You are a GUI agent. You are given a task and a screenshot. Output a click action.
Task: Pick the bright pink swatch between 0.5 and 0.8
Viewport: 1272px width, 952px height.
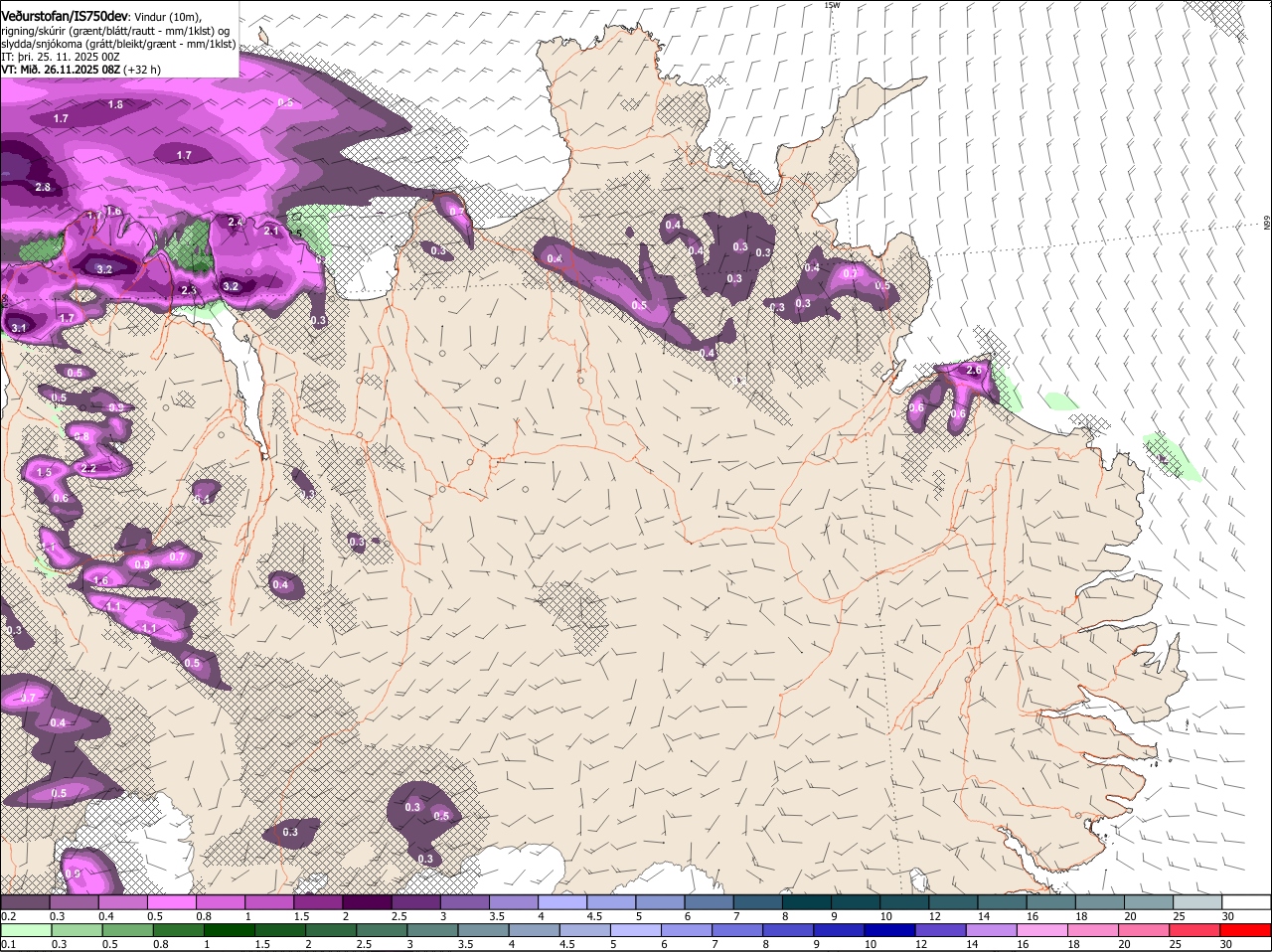tap(172, 901)
